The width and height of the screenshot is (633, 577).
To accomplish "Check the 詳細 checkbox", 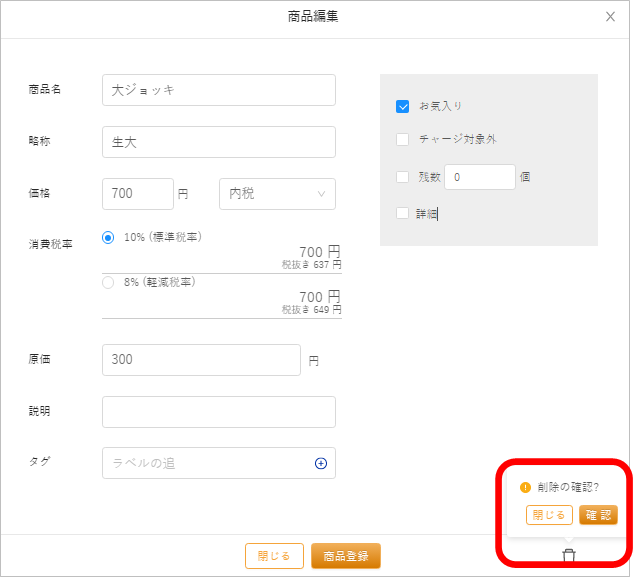I will click(x=403, y=213).
